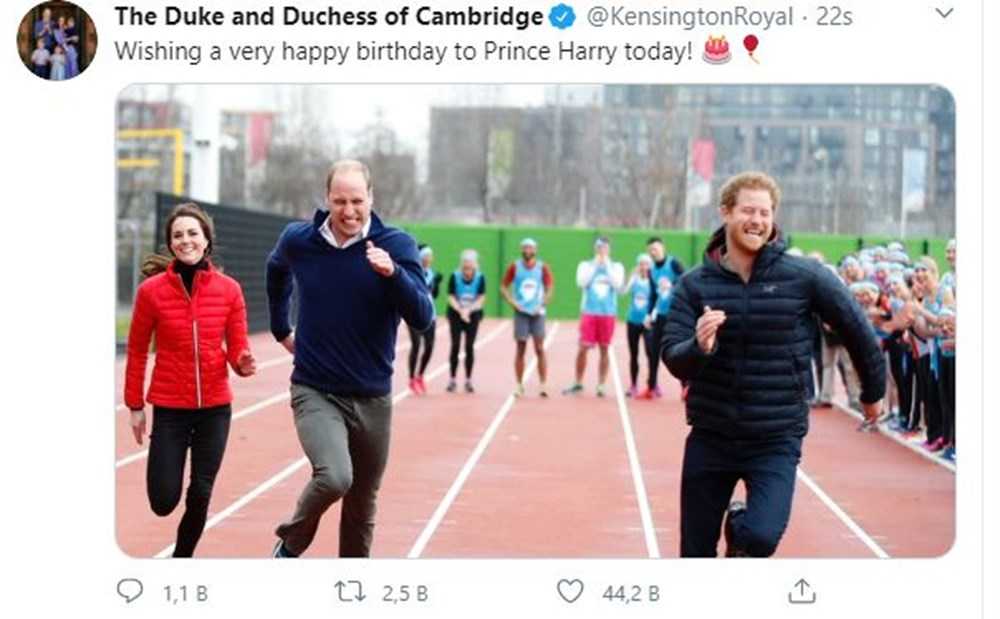Image resolution: width=1000 pixels, height=619 pixels.
Task: Click the blue verified badge
Action: [564, 17]
